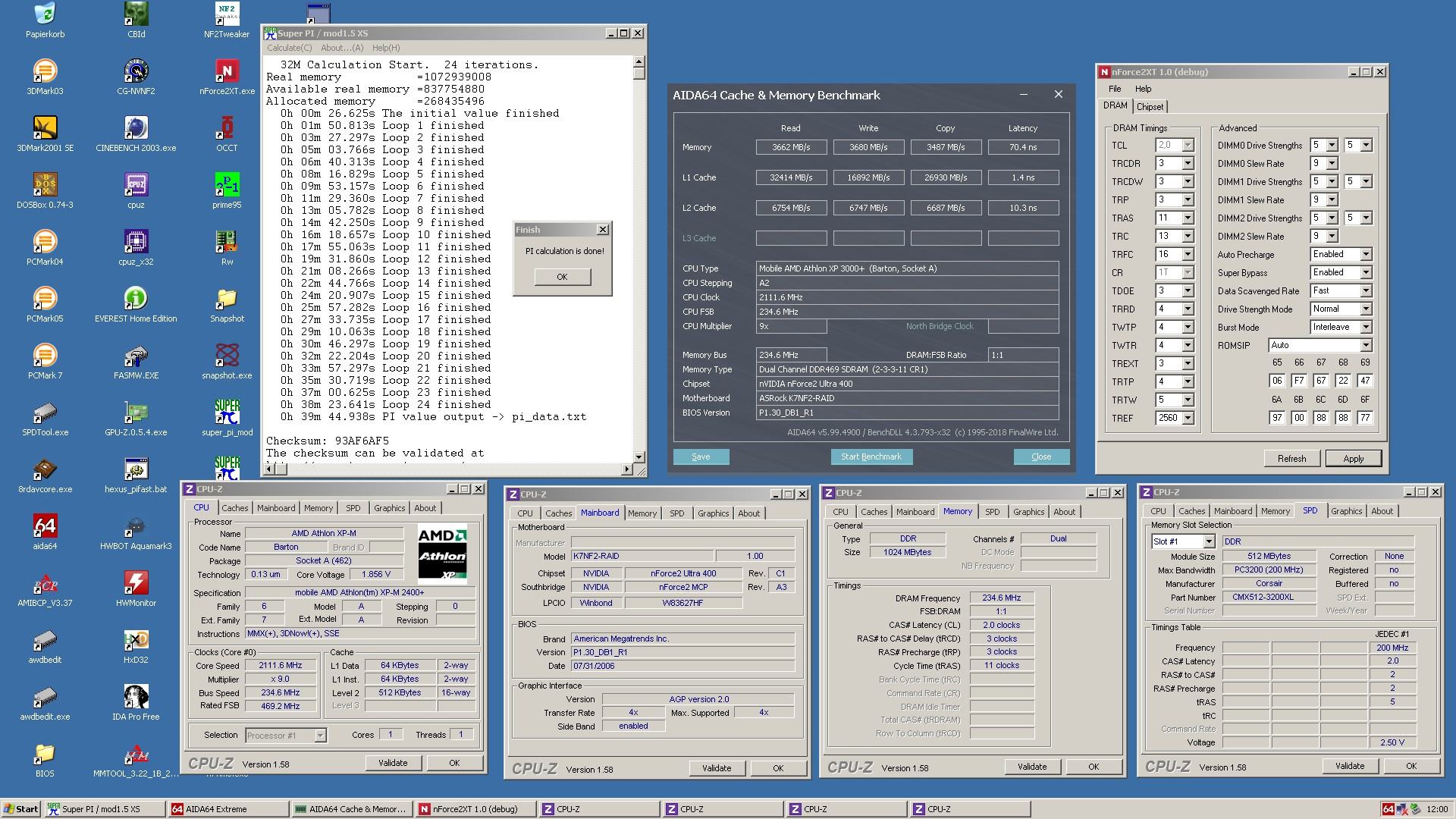
Task: Click Super PI vertical scrollbar down arrow
Action: click(639, 457)
